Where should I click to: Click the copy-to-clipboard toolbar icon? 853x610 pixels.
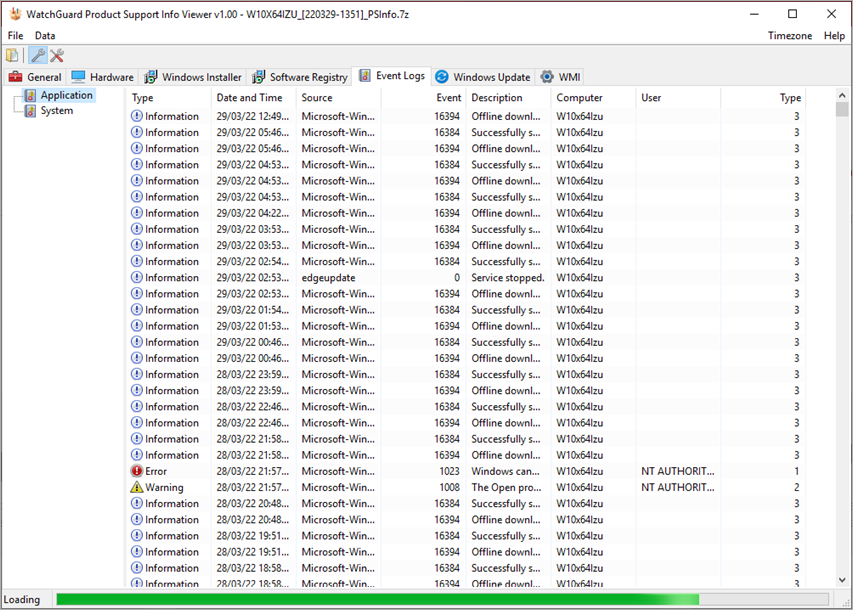tap(12, 55)
